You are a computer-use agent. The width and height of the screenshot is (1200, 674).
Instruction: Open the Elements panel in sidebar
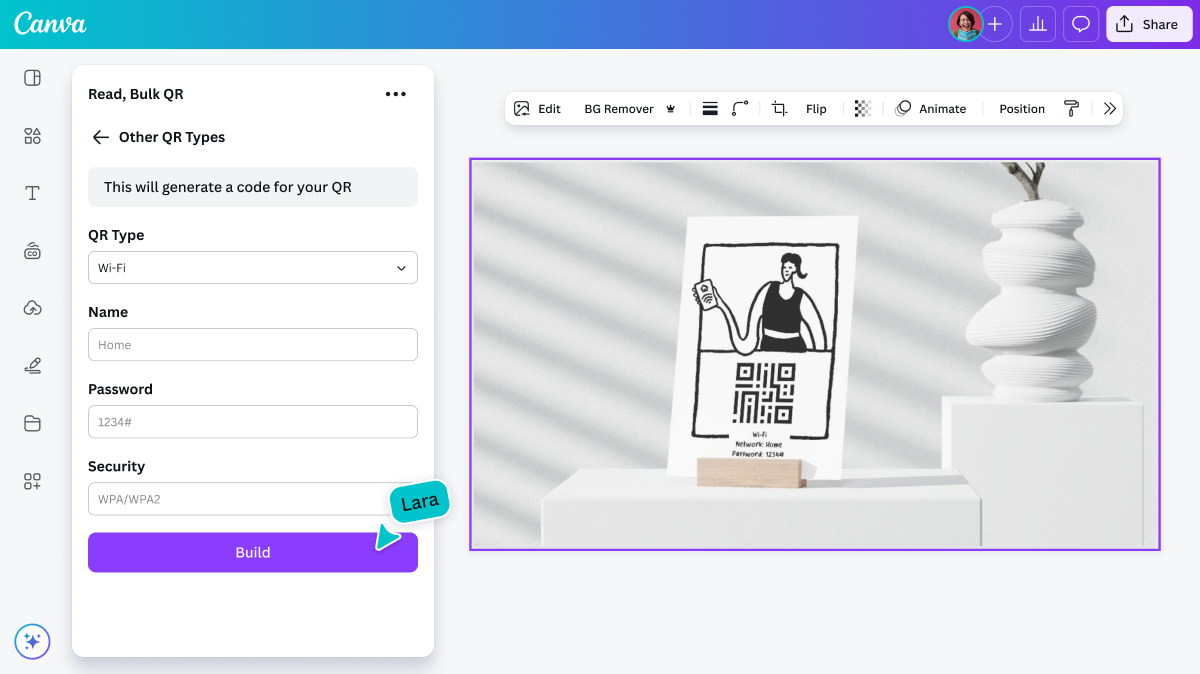(x=32, y=136)
